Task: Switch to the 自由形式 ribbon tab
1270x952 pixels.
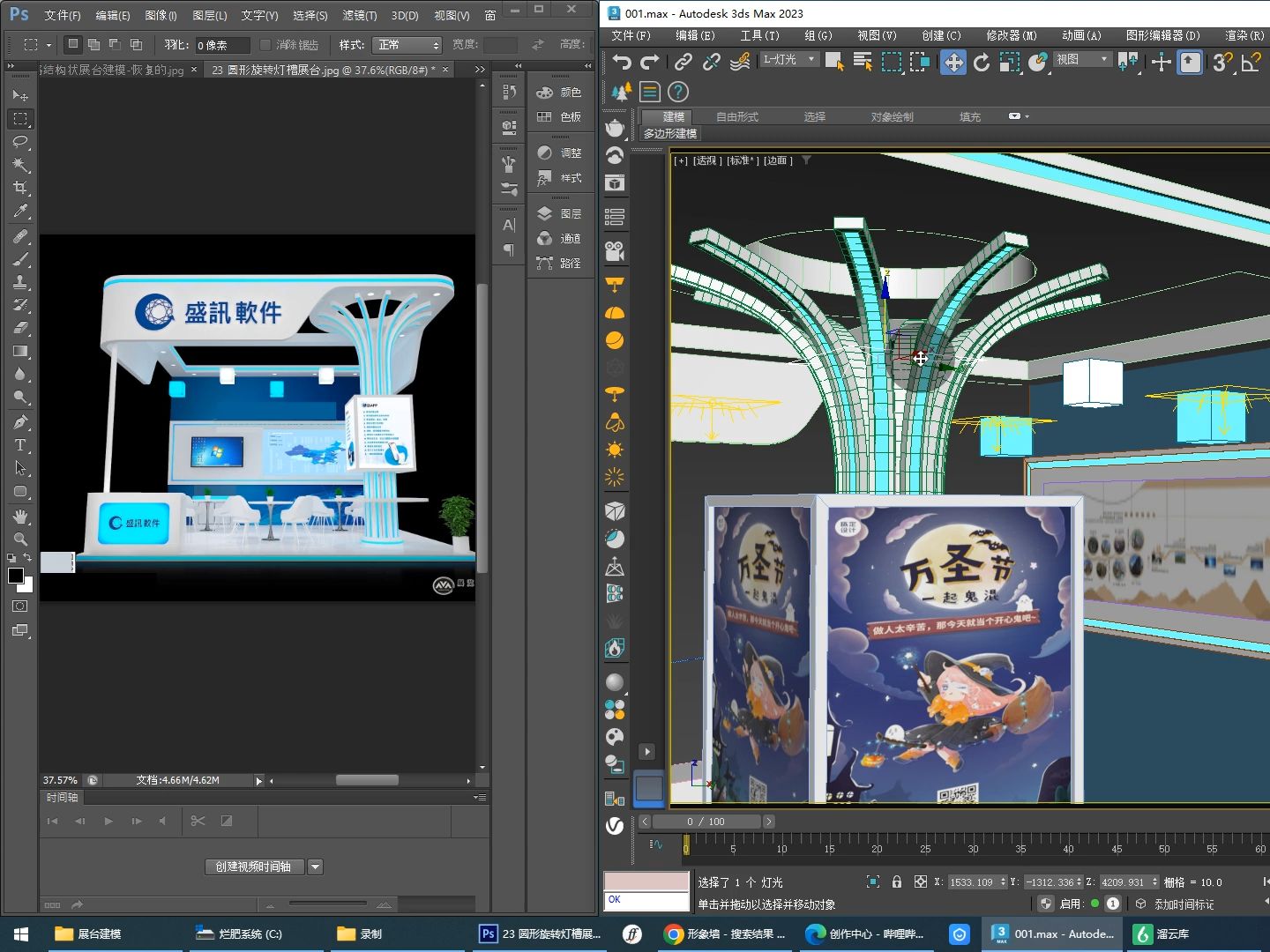Action: (737, 116)
